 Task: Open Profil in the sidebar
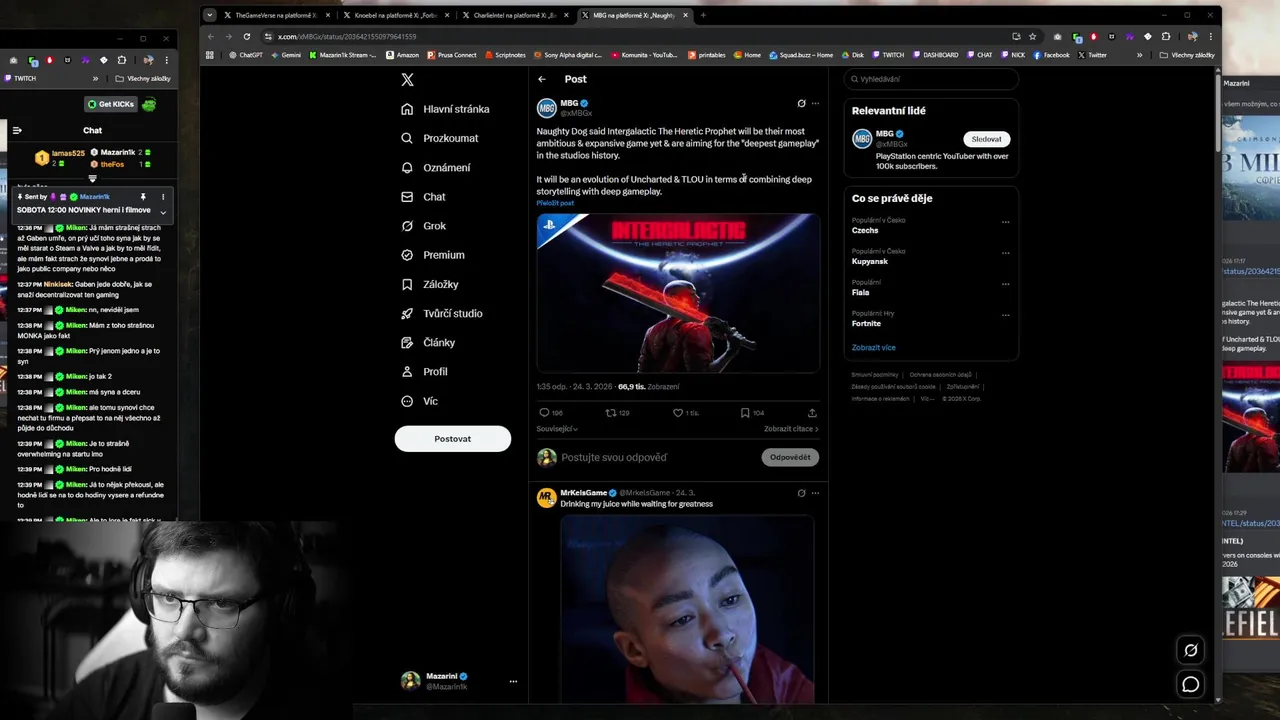(424, 371)
